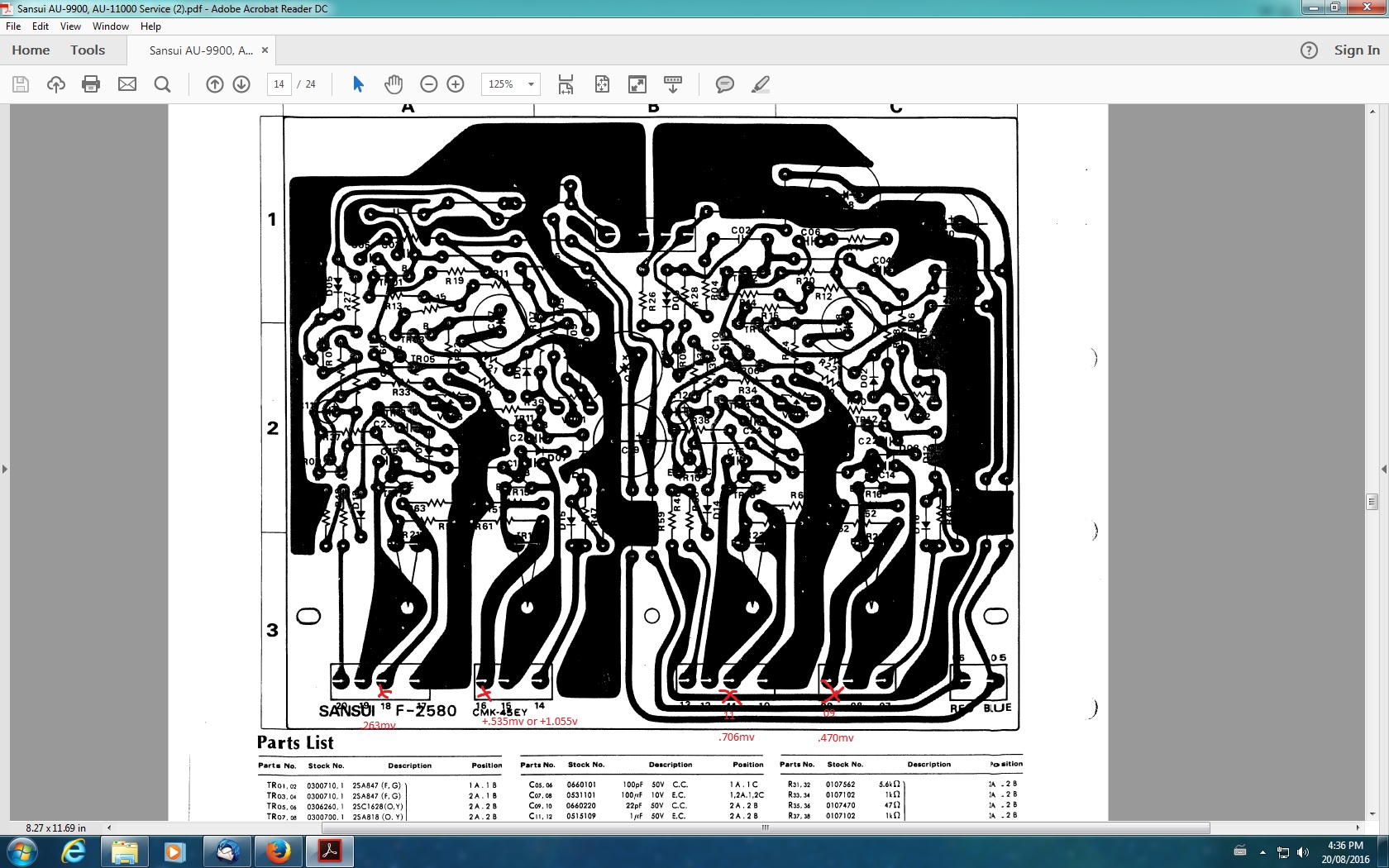Launch Firefox from the taskbar
Screen dimensions: 1389x868
coord(279,851)
